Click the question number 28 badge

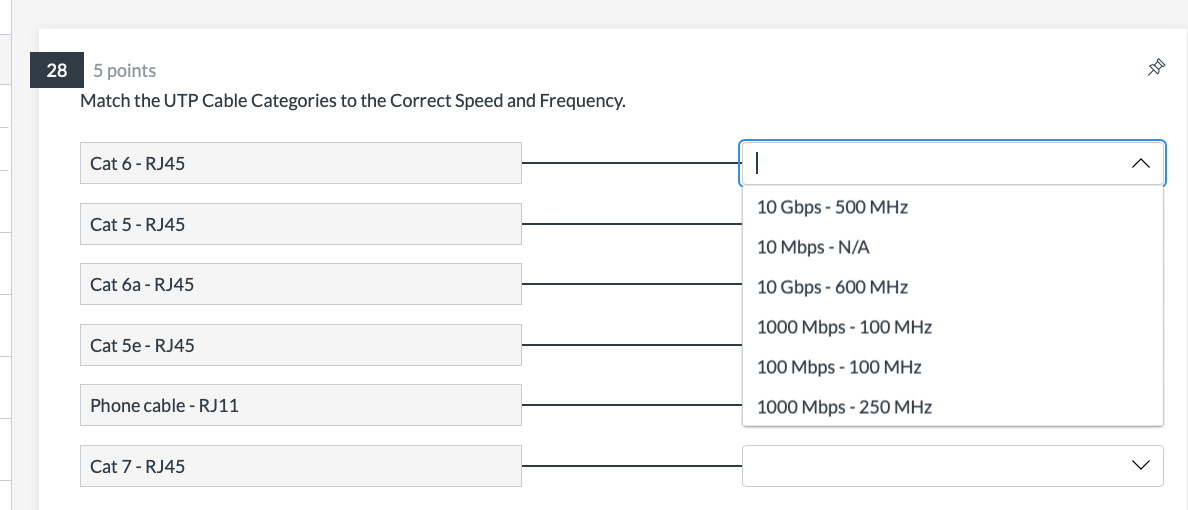click(56, 70)
